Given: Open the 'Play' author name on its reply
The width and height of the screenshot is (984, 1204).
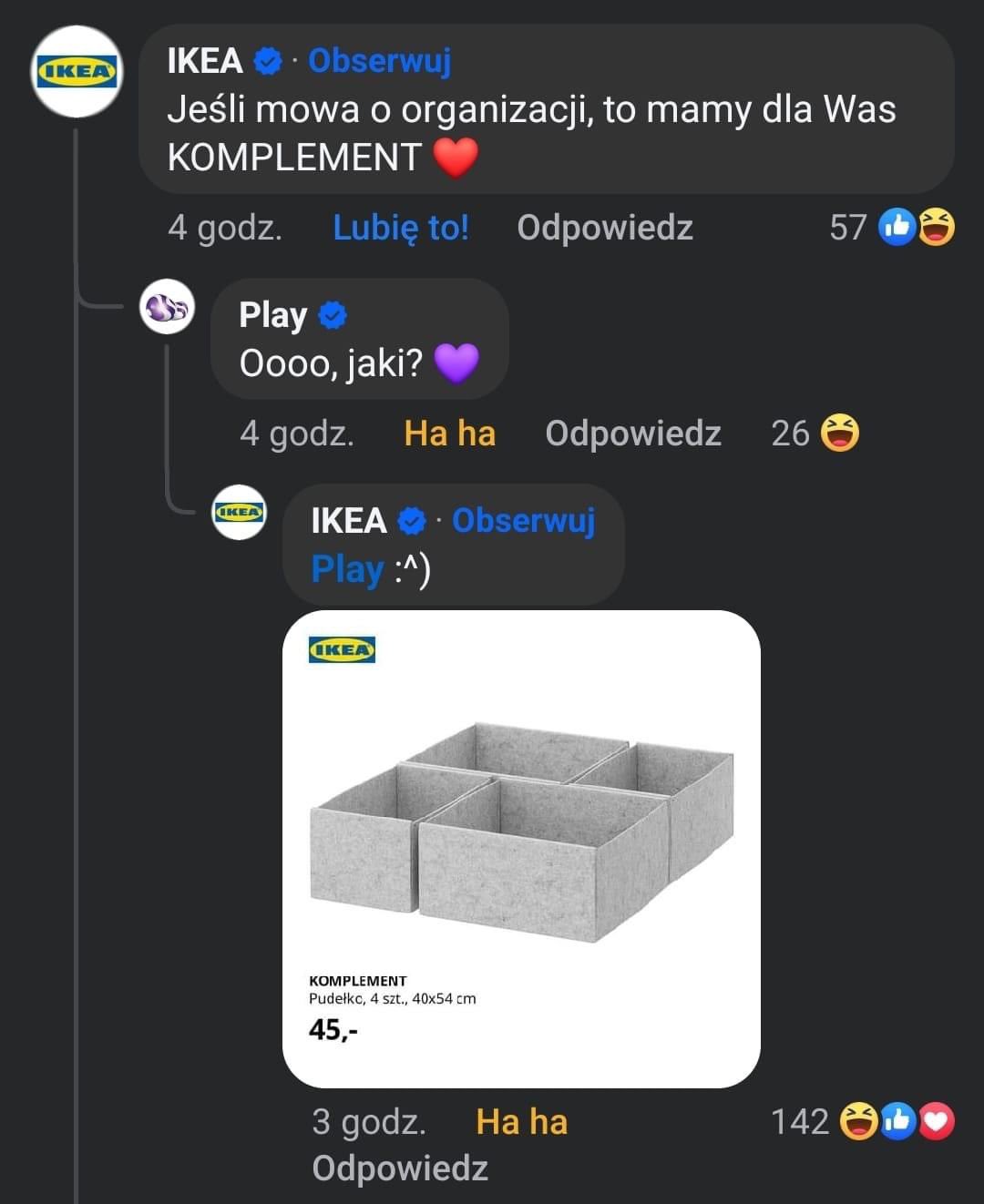Looking at the screenshot, I should click(272, 315).
